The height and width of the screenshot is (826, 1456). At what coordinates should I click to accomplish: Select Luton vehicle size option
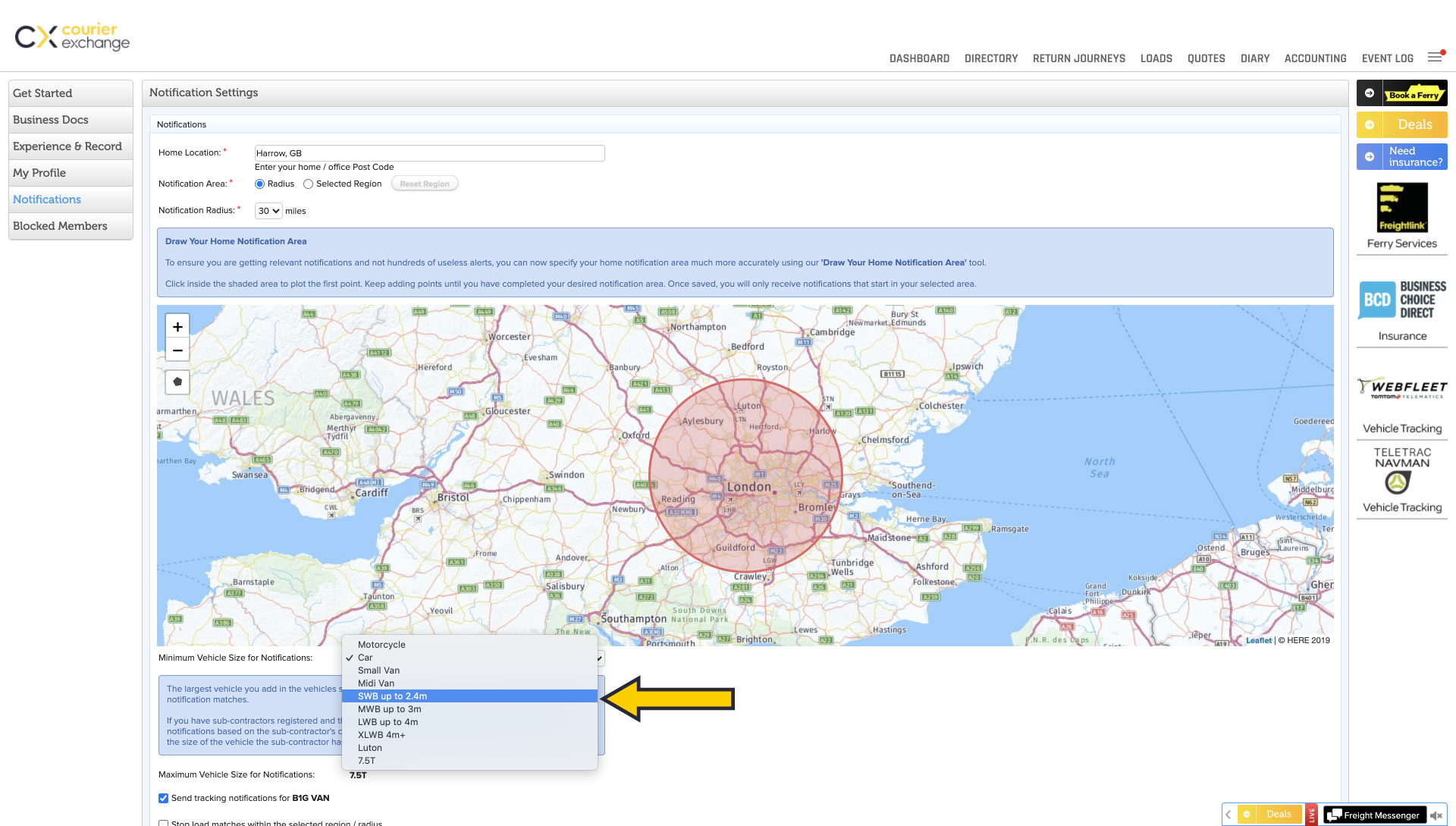coord(470,748)
